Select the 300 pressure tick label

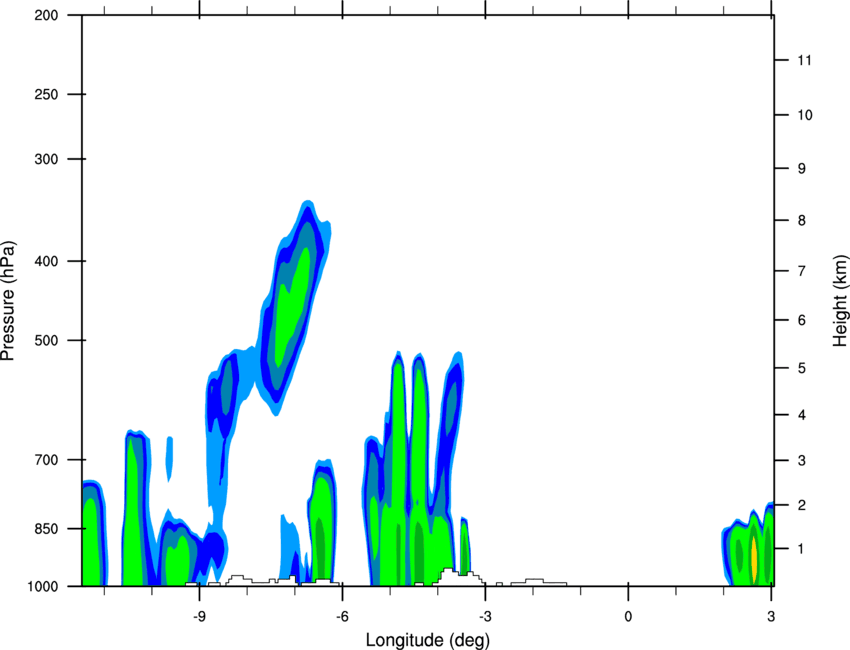46,159
